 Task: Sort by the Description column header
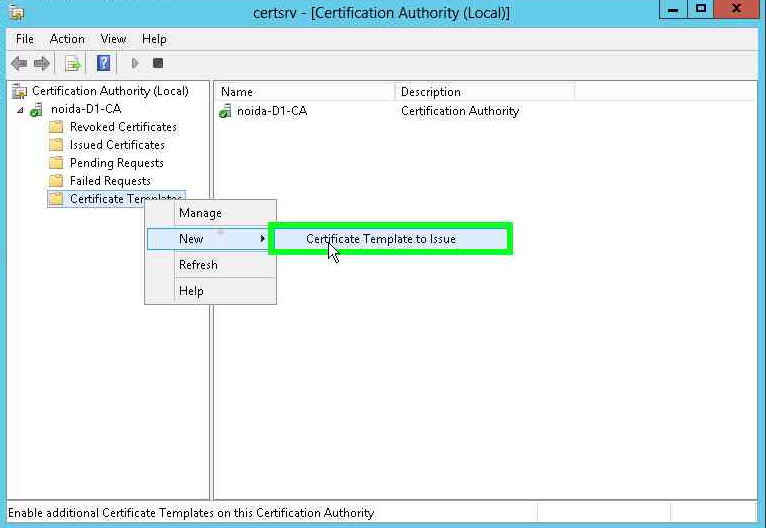pyautogui.click(x=485, y=92)
